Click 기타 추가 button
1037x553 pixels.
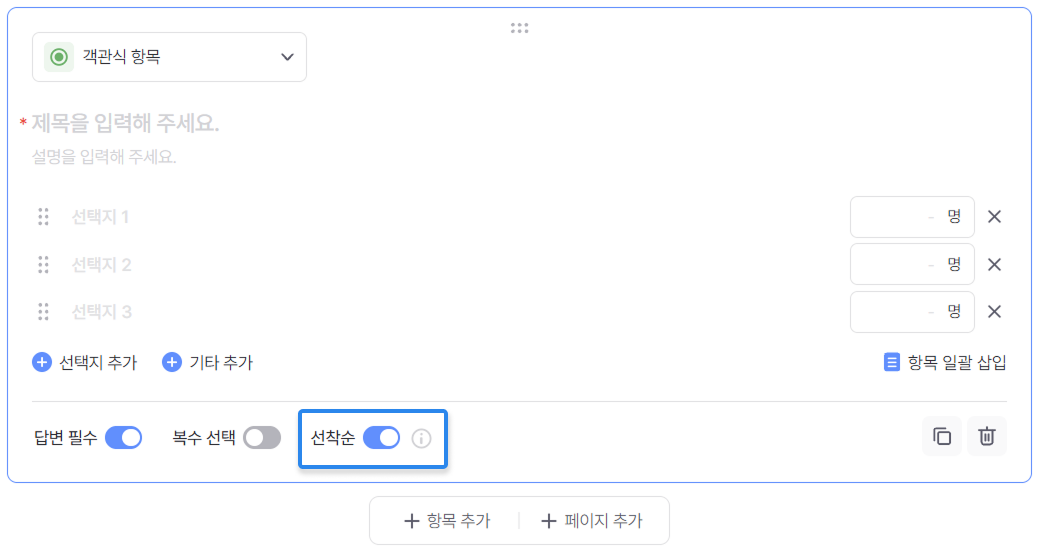[208, 362]
